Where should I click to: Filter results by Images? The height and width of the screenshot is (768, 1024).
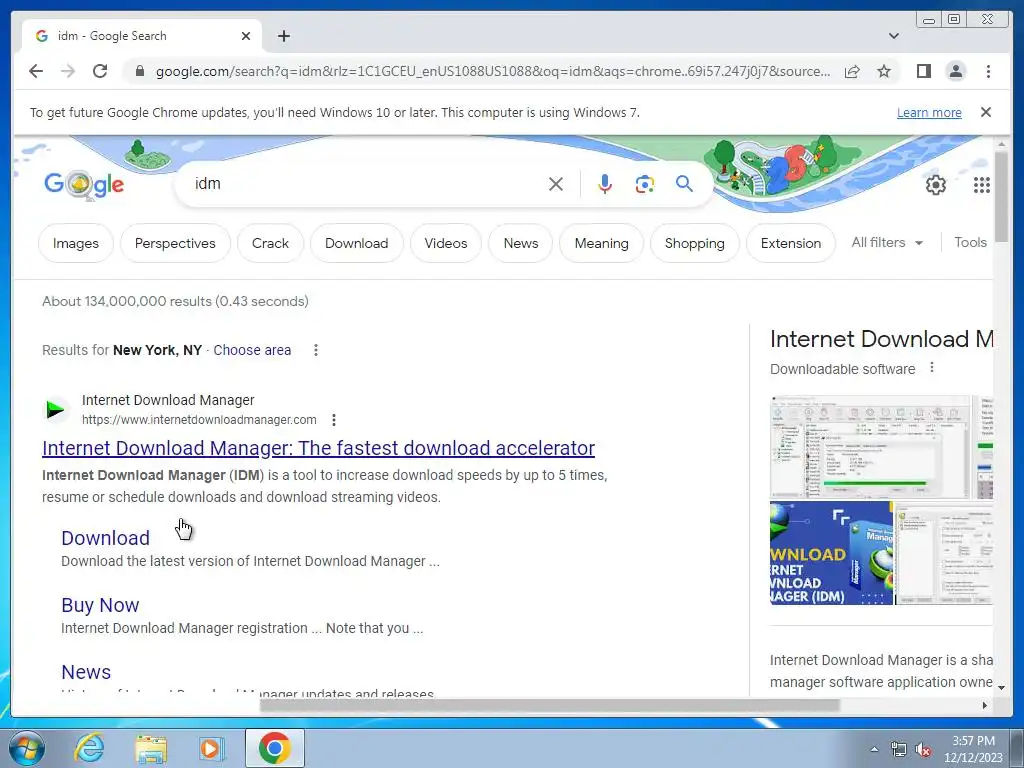[x=76, y=243]
